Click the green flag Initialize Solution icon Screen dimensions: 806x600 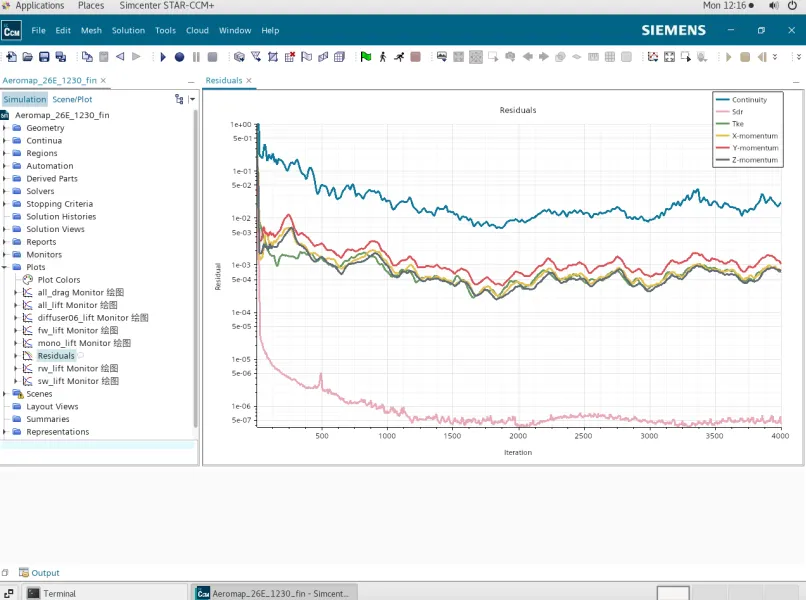coord(366,57)
